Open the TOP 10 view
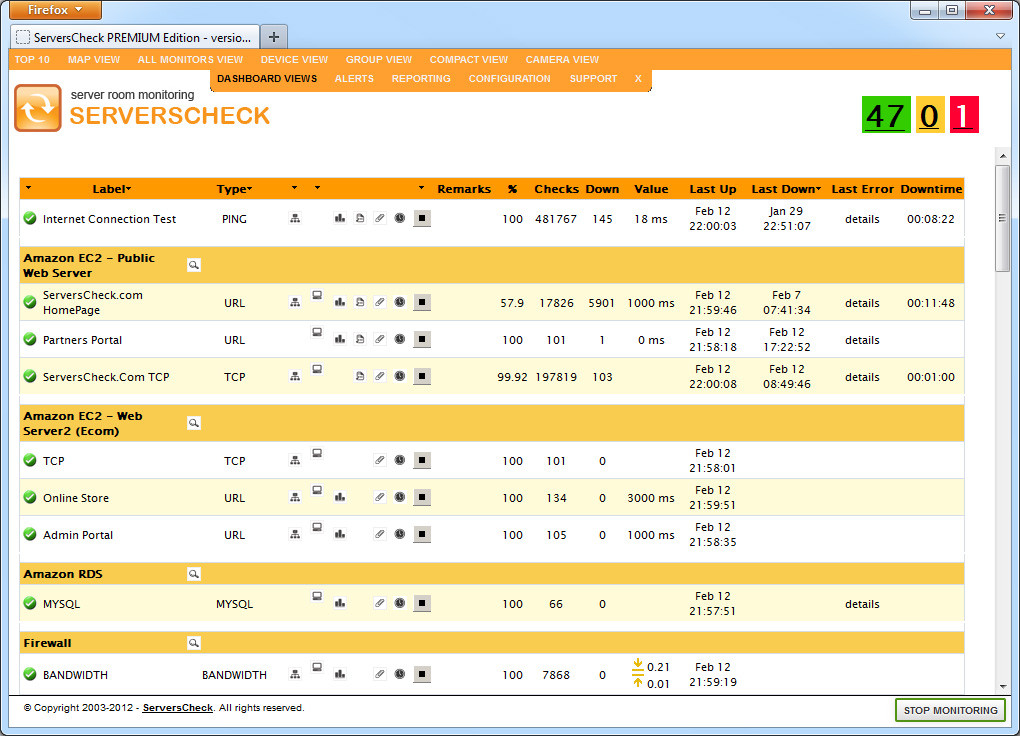The width and height of the screenshot is (1020, 736). (x=32, y=59)
